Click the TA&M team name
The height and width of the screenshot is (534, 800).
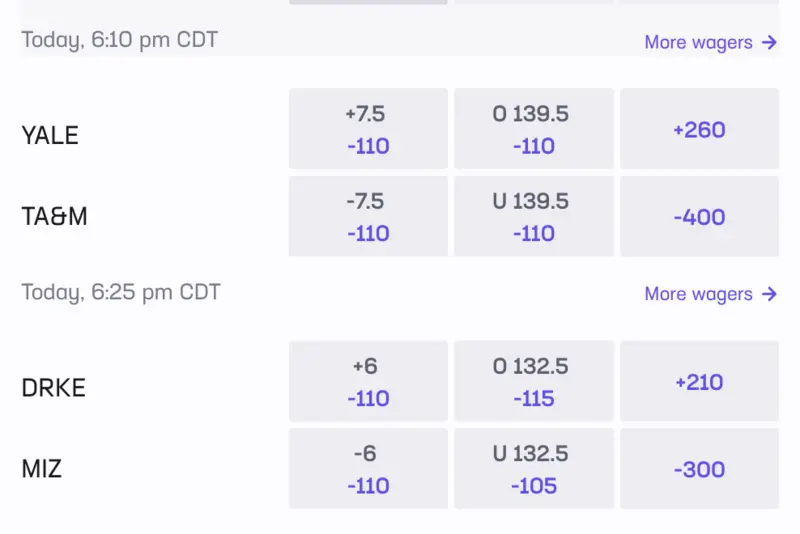click(x=54, y=216)
